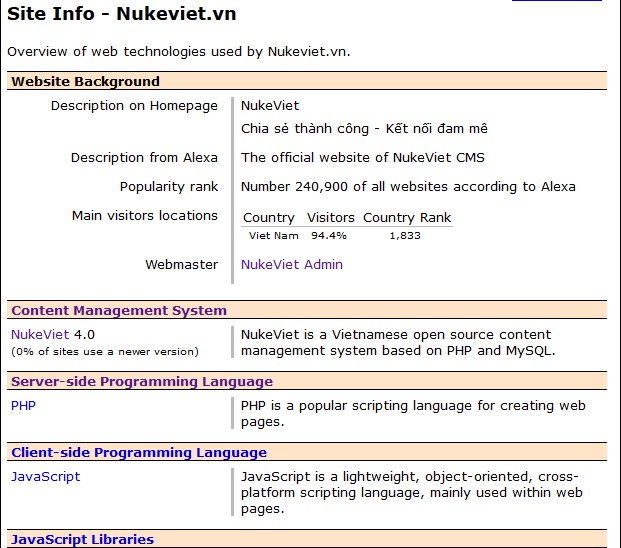
Task: Click the Description from Alexa label
Action: [x=144, y=158]
